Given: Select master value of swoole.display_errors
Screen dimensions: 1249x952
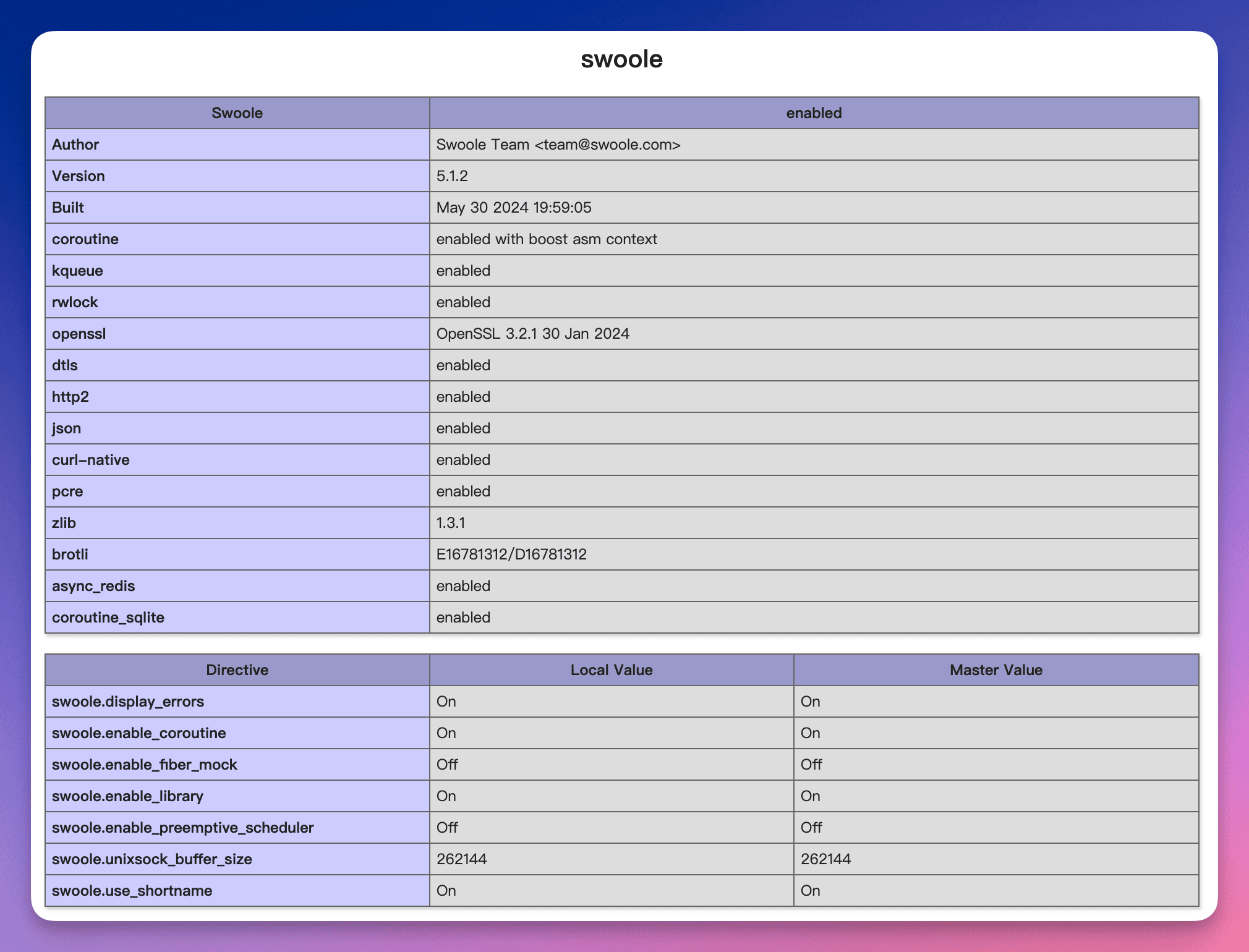Looking at the screenshot, I should (811, 702).
